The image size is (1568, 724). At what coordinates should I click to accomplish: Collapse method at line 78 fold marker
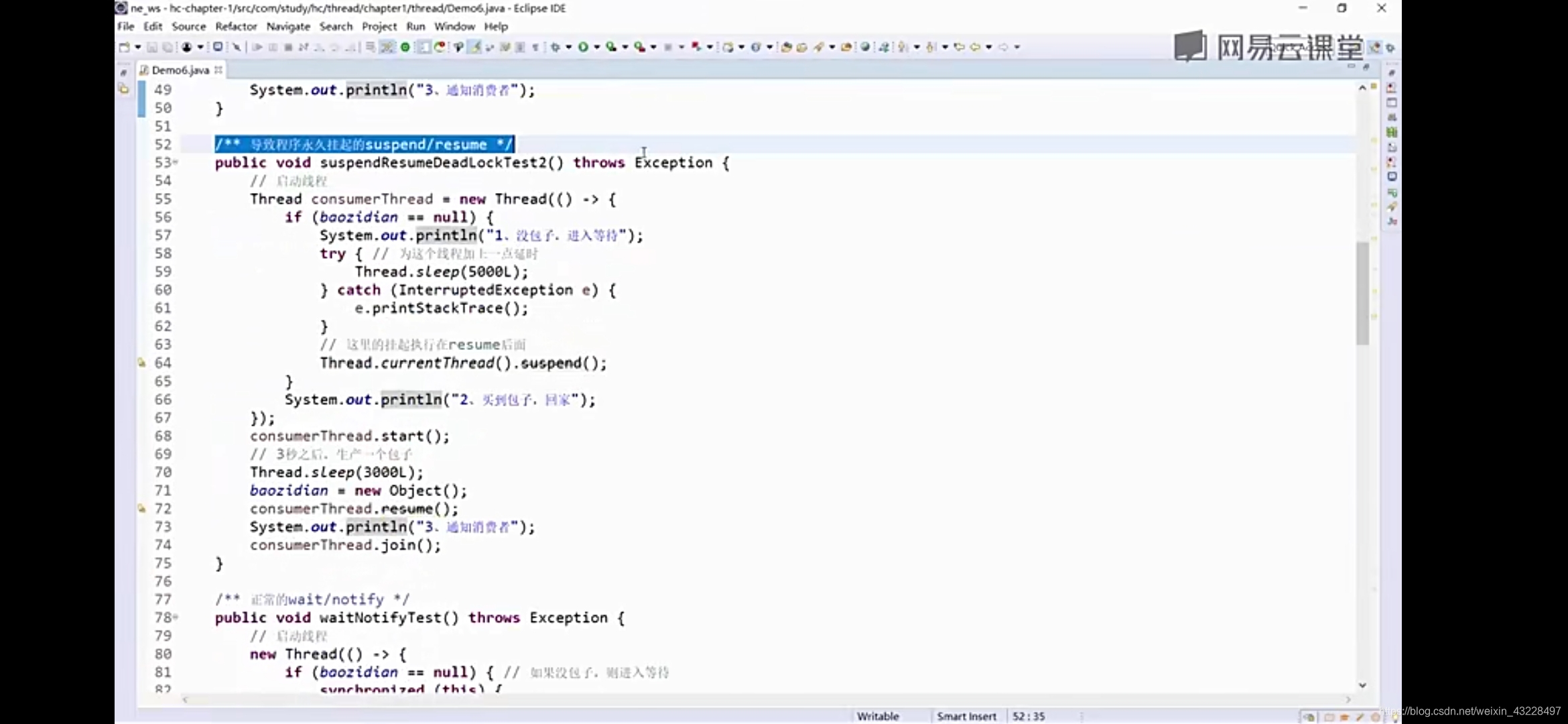pyautogui.click(x=176, y=617)
